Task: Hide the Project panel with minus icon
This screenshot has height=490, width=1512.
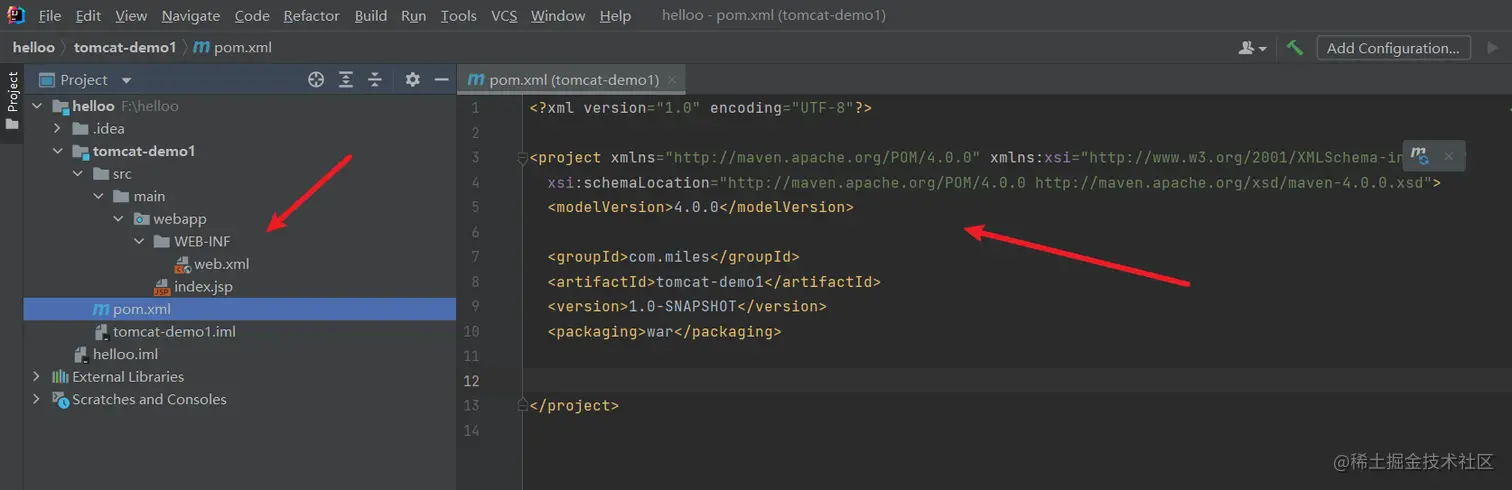Action: point(441,80)
